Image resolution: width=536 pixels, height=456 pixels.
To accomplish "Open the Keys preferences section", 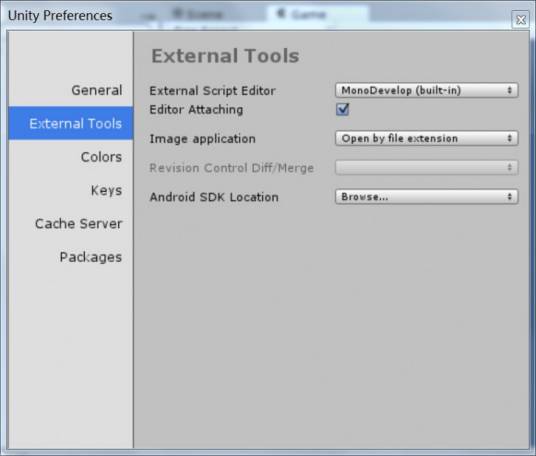I will point(106,190).
